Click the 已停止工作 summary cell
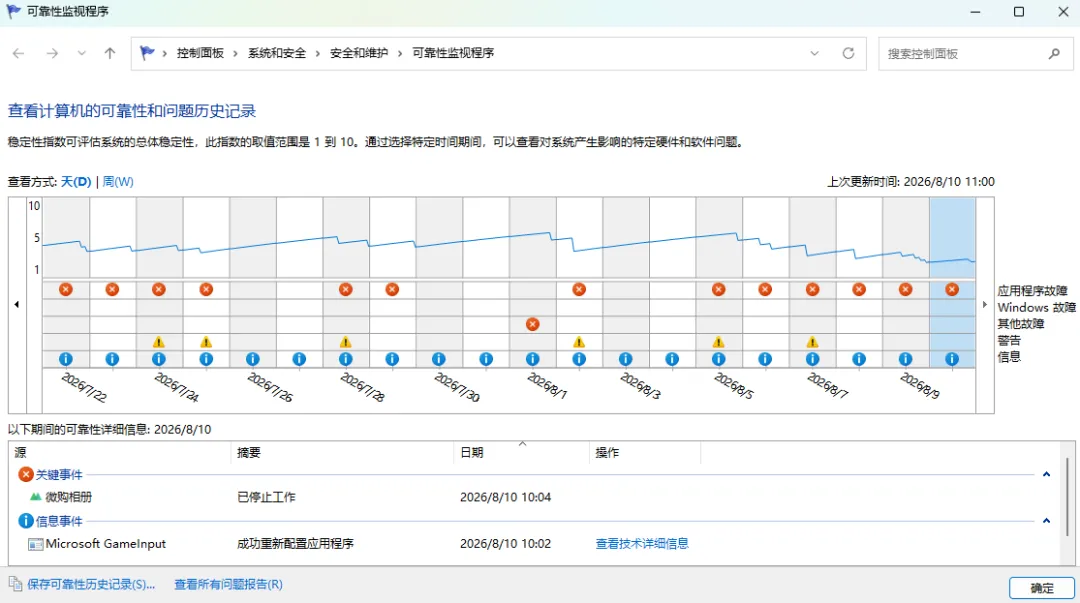This screenshot has width=1080, height=603. 266,497
